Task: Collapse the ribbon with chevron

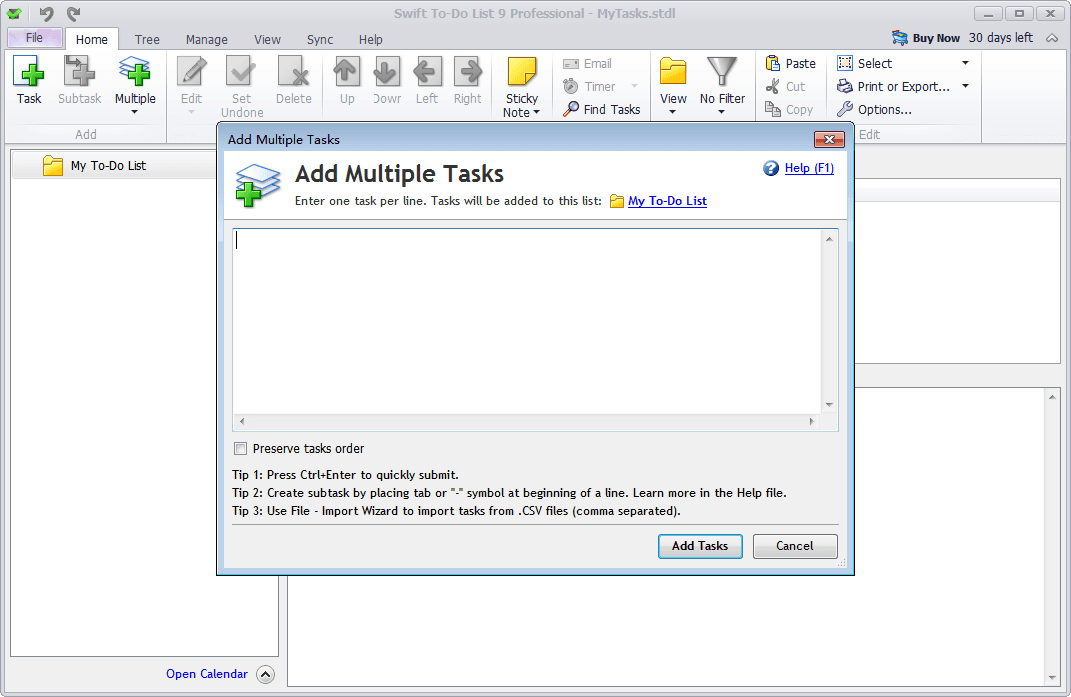Action: (x=1052, y=38)
